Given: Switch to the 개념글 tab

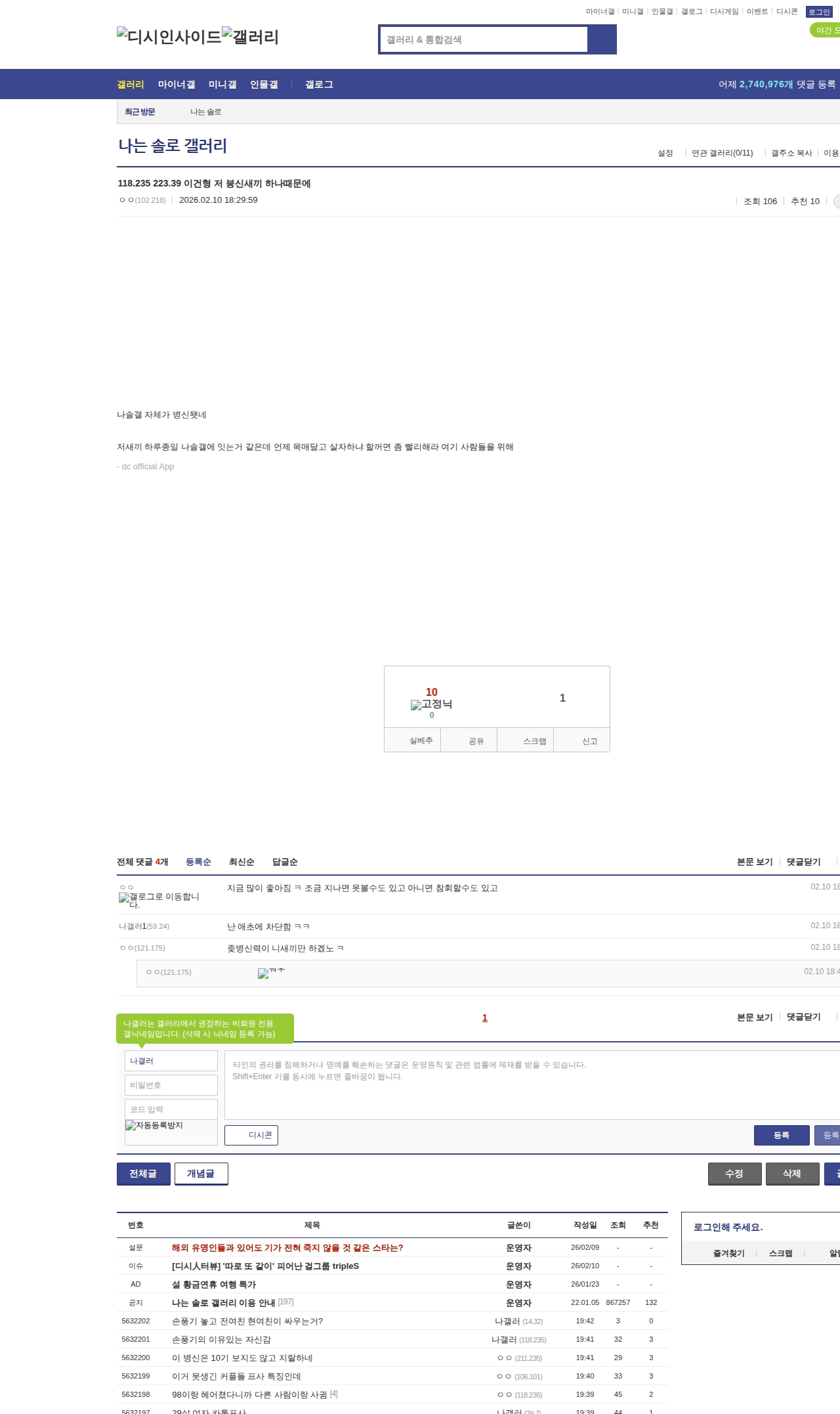Looking at the screenshot, I should tap(201, 1174).
